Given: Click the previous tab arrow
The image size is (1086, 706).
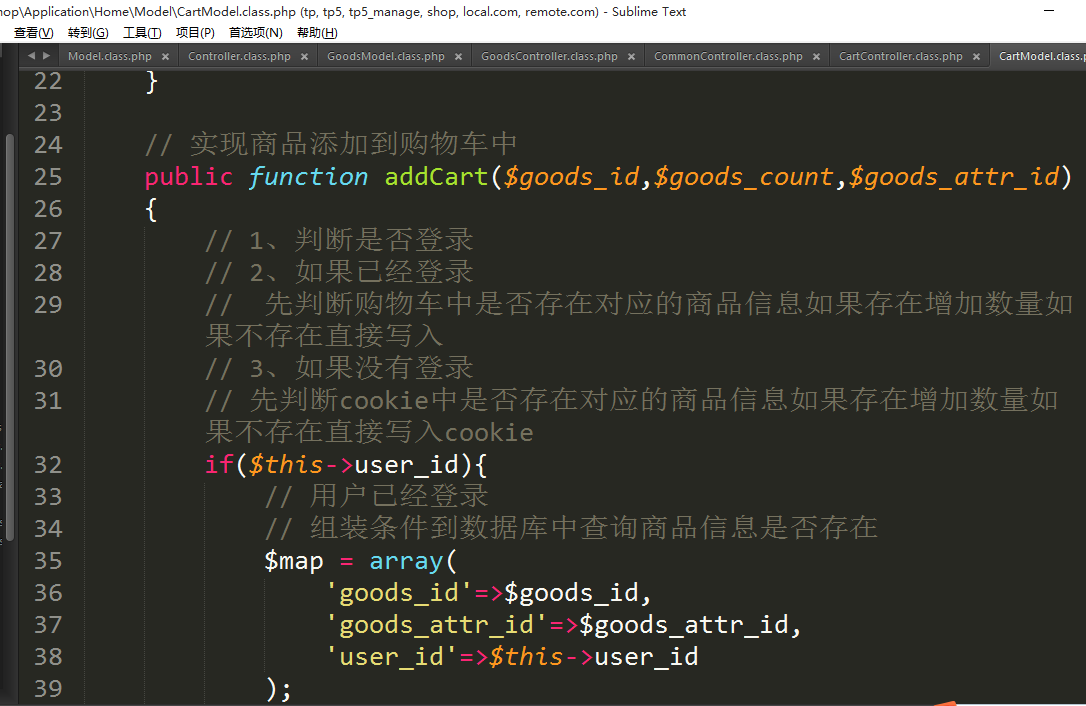Looking at the screenshot, I should [x=30, y=56].
